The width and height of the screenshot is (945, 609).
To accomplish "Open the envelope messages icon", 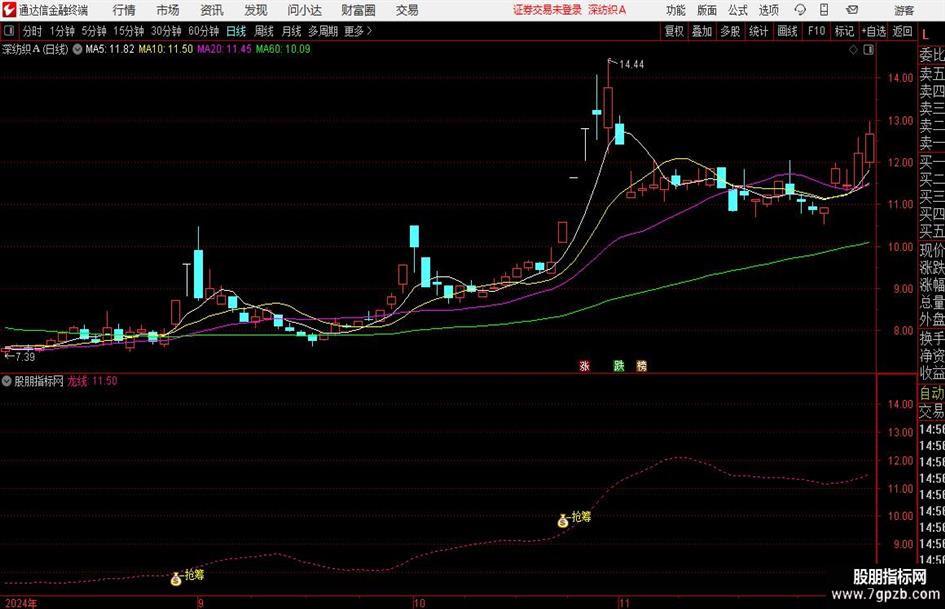I will pyautogui.click(x=852, y=10).
